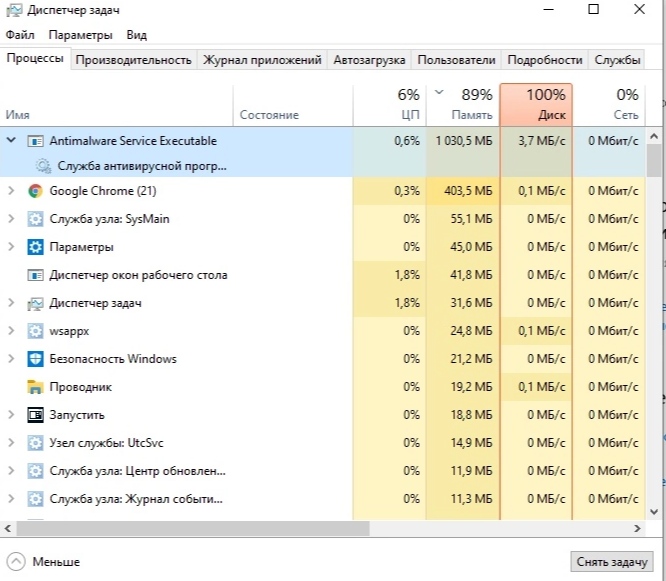Click the 3,7 МБ/с disk value
The image size is (666, 581).
tap(542, 141)
